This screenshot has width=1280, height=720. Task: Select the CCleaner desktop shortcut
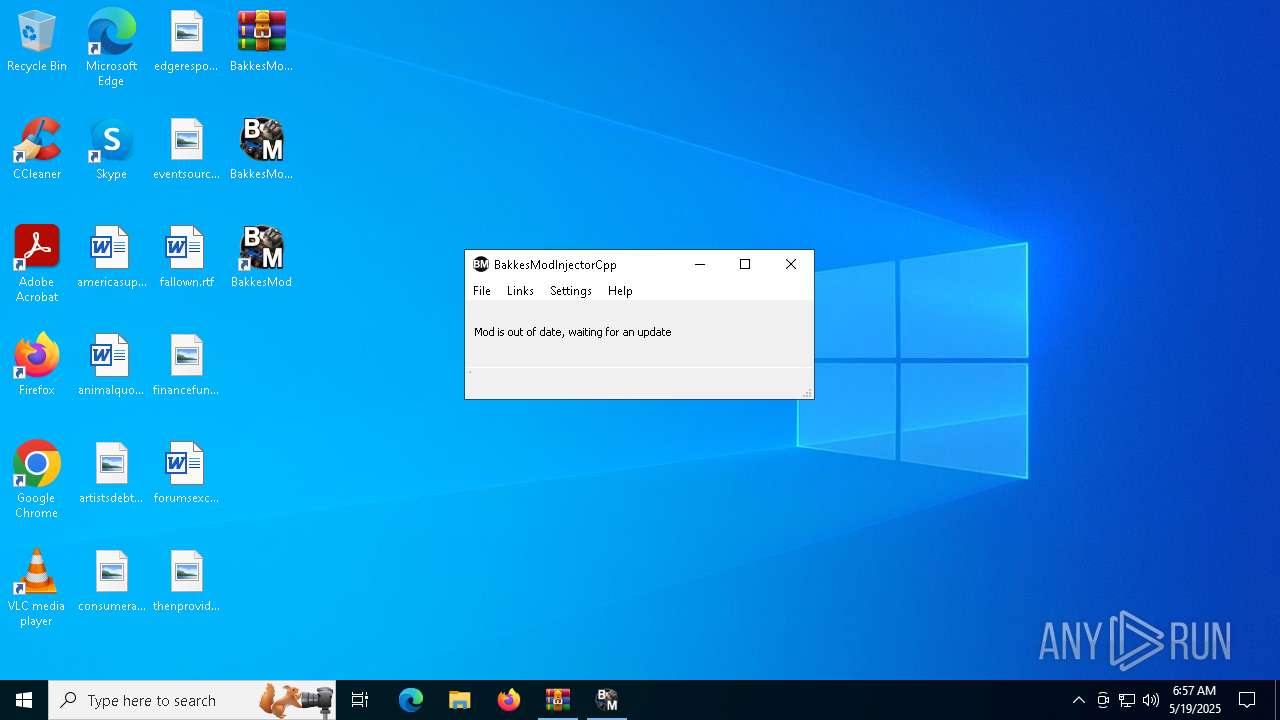37,150
